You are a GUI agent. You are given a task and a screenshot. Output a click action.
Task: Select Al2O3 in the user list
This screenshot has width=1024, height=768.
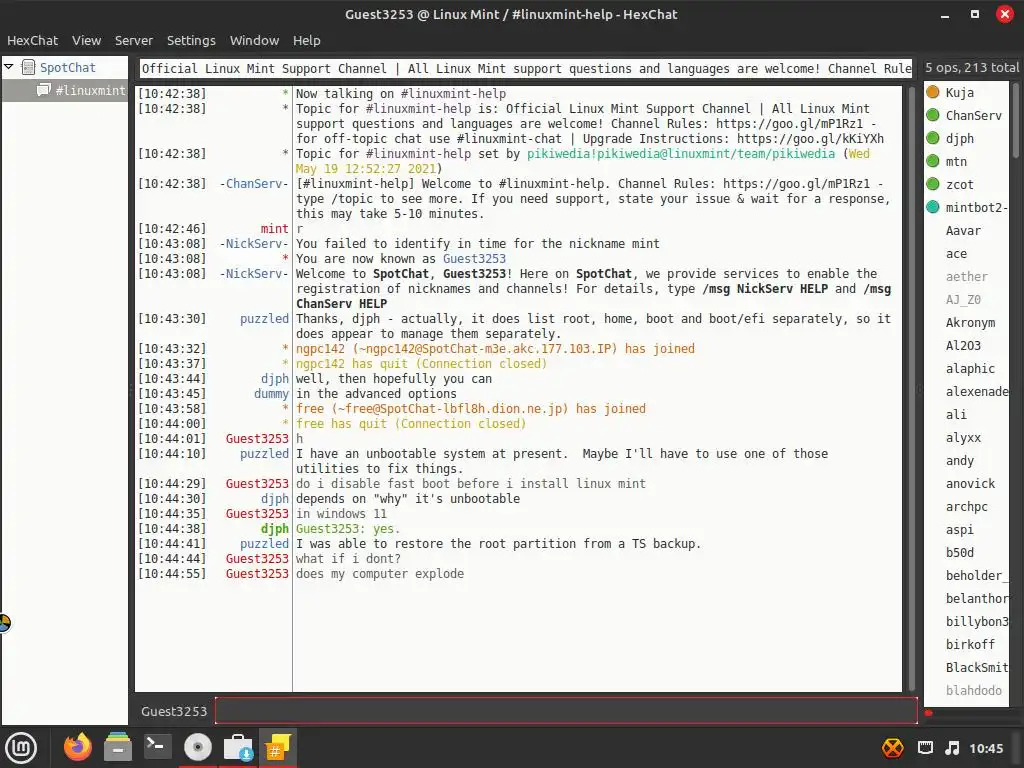pos(963,345)
